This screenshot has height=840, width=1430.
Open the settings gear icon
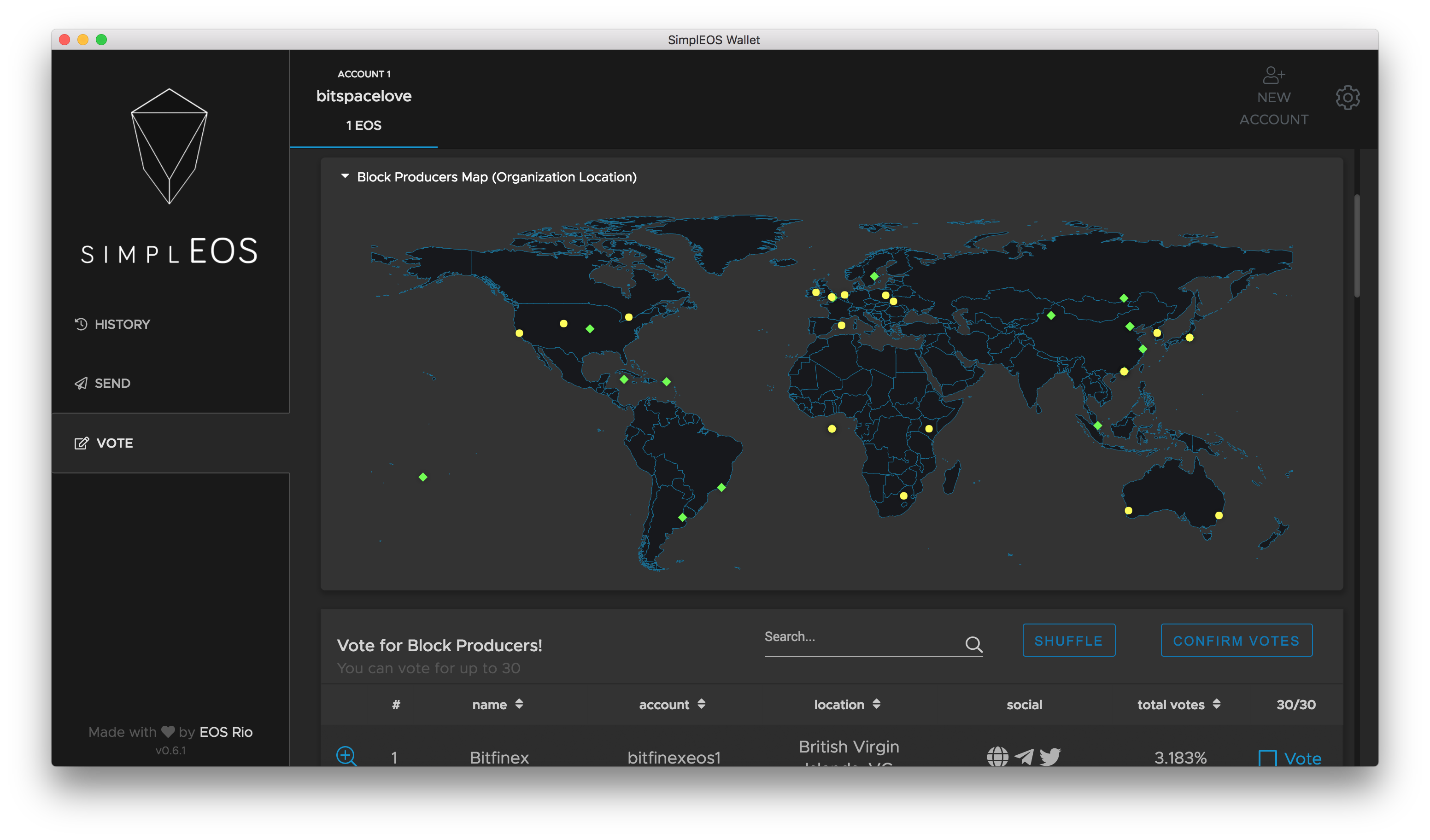1348,98
